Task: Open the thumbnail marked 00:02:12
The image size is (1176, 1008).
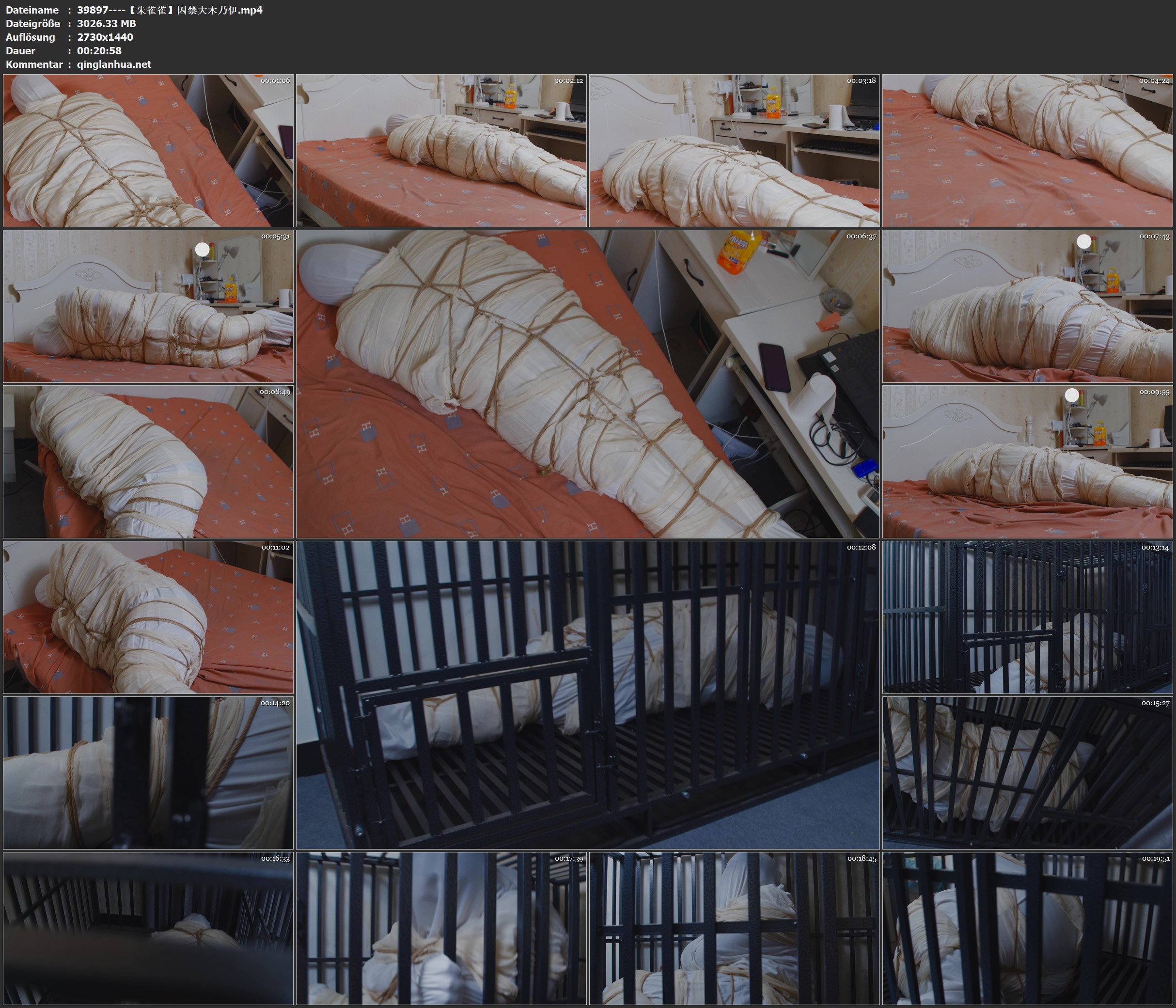Action: click(x=441, y=151)
